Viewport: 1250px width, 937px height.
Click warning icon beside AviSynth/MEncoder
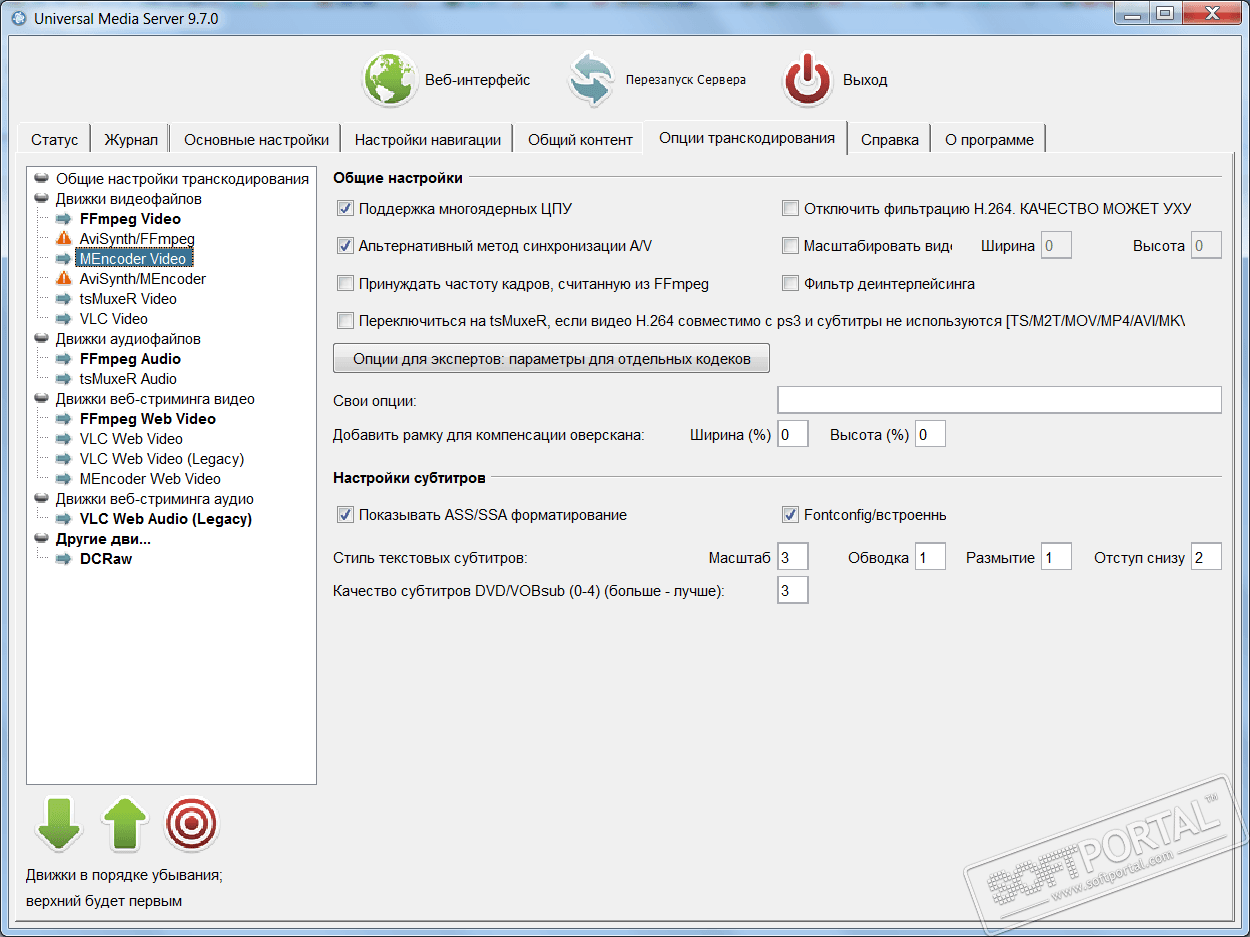pos(64,279)
